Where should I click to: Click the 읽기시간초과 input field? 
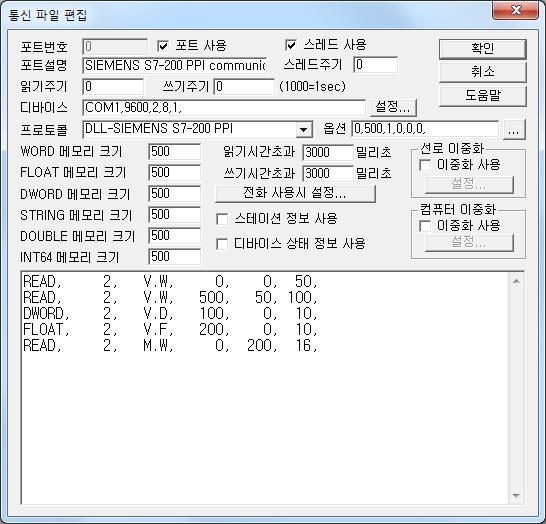point(328,152)
